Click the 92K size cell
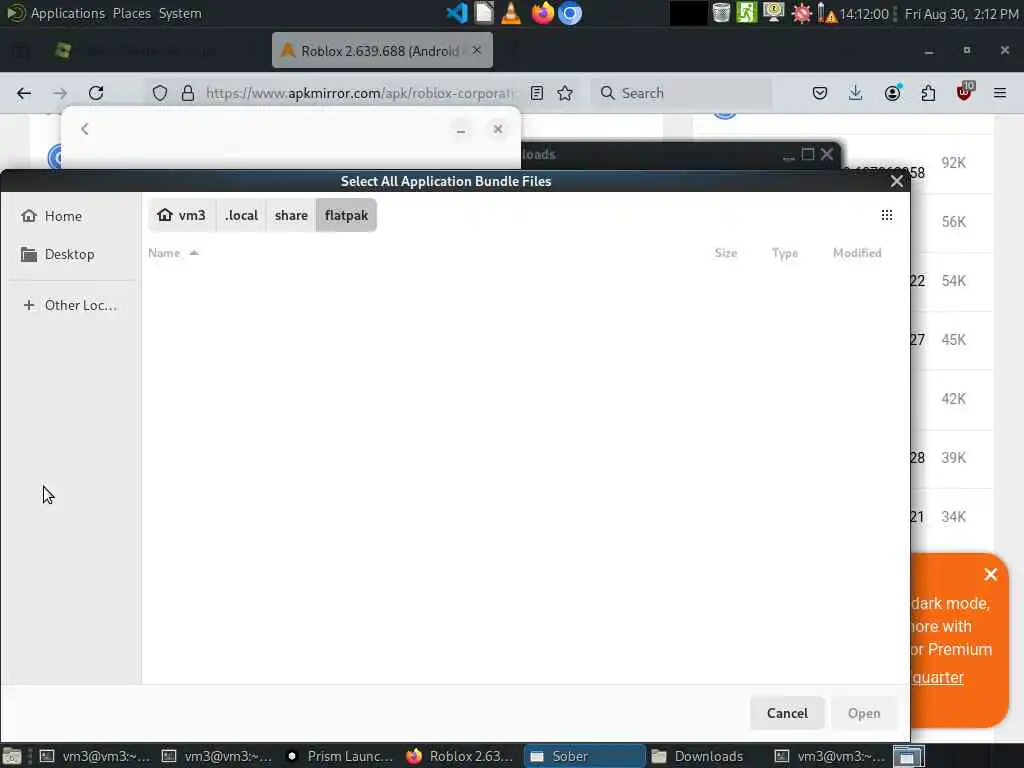Screen dimensions: 1024x768 (953, 163)
